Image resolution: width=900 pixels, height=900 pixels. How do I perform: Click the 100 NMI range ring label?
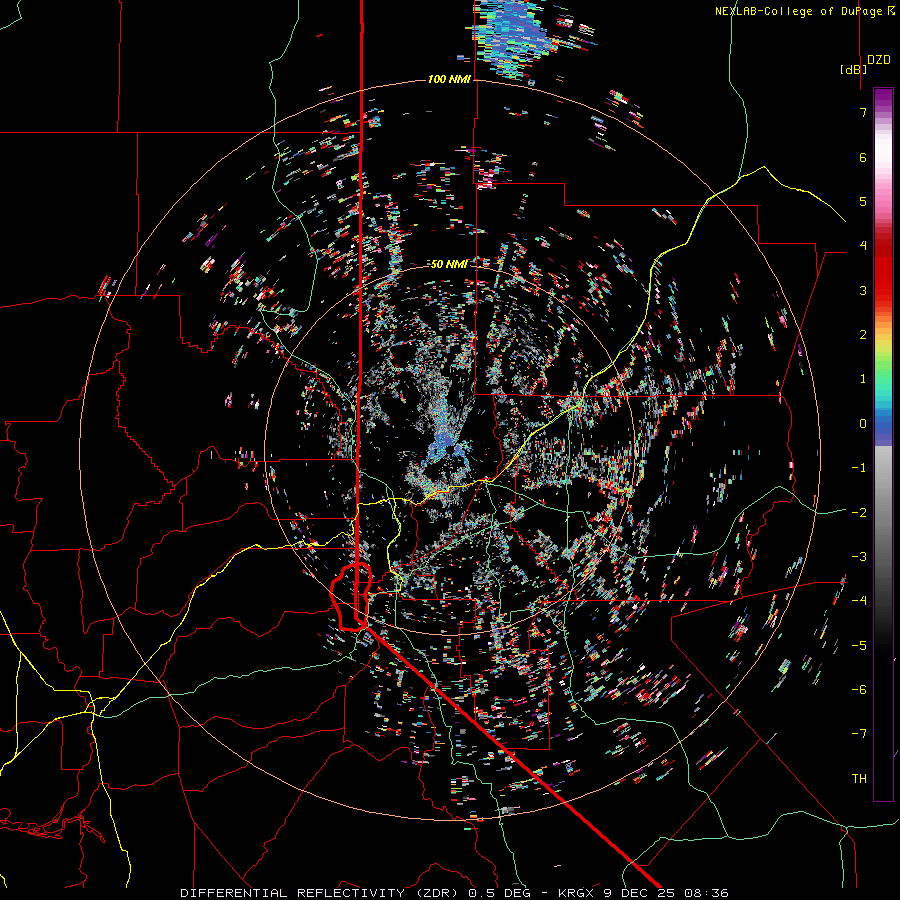(449, 79)
